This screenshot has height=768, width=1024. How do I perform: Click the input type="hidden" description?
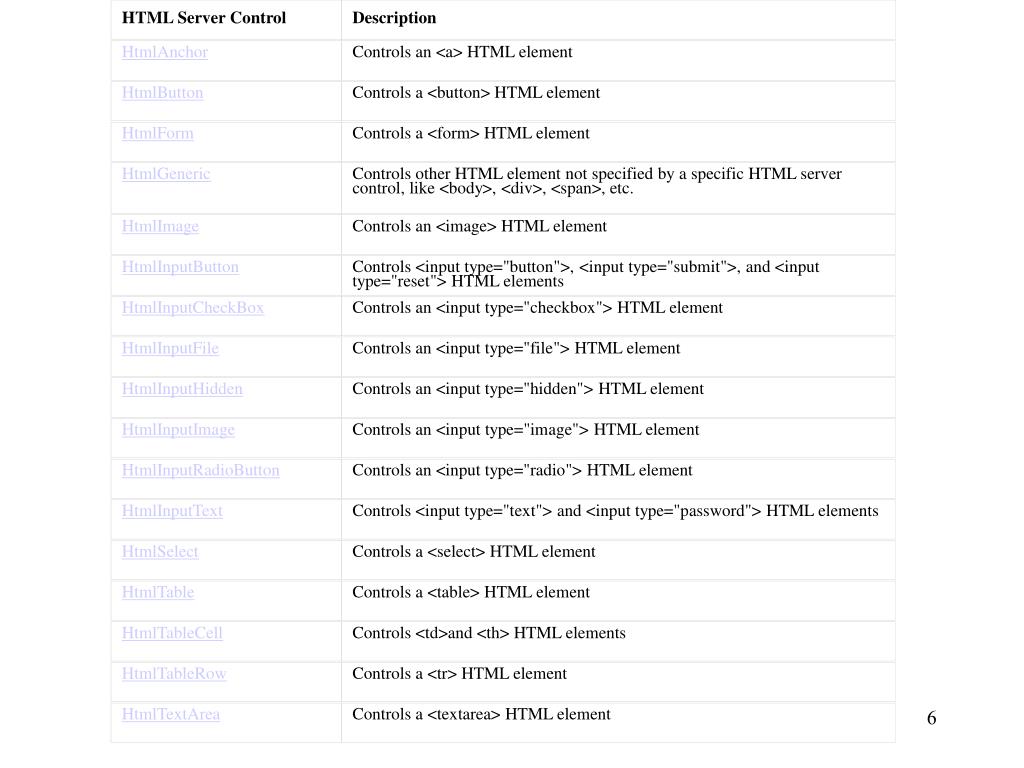528,389
